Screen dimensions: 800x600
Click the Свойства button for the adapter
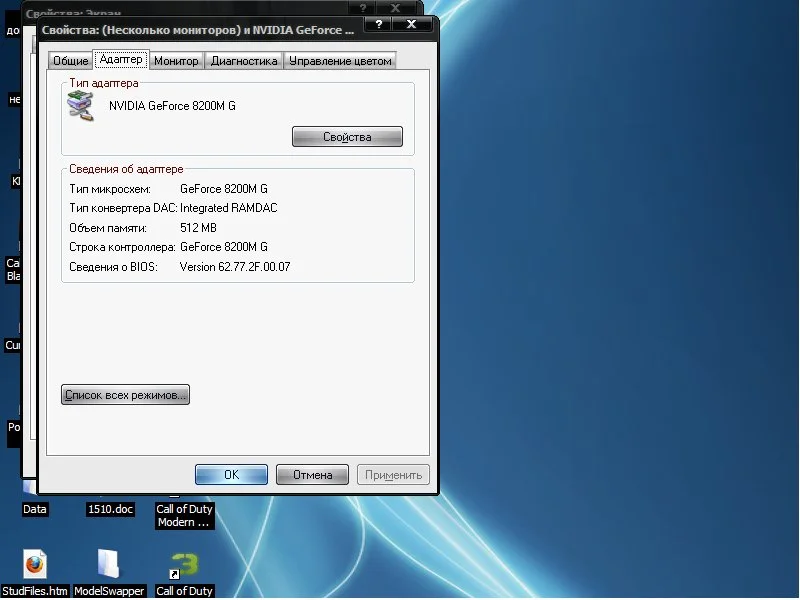pyautogui.click(x=347, y=137)
